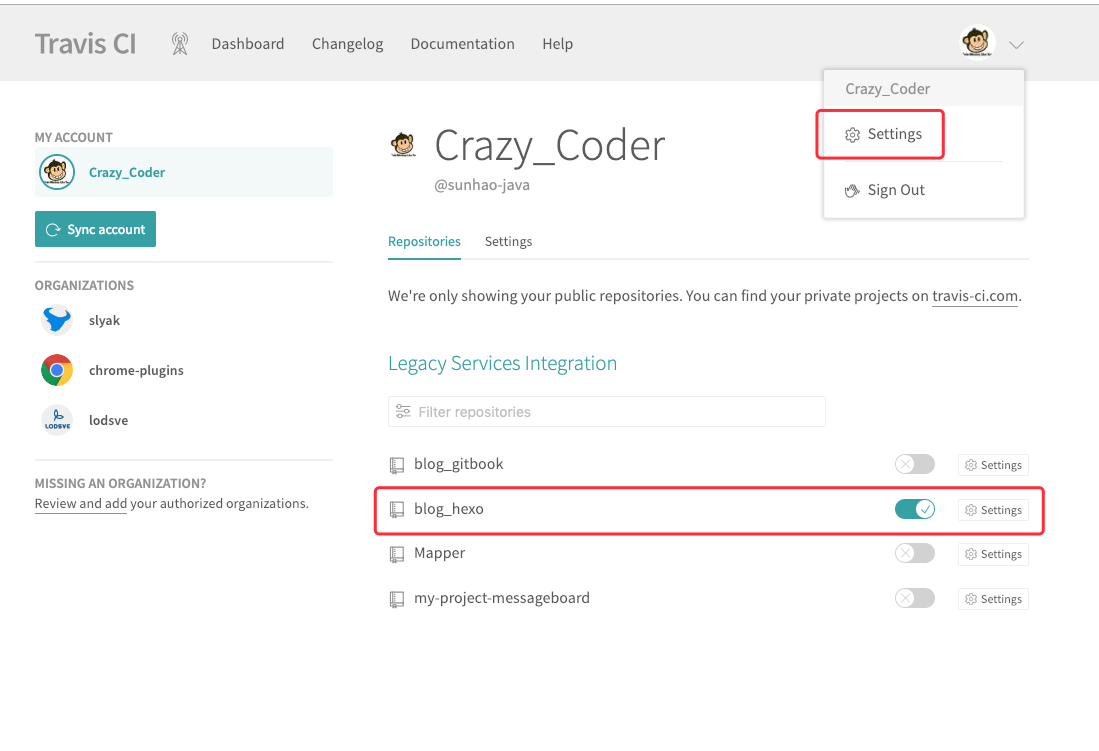
Task: Turn on the my-project-messageboard toggle
Action: tap(915, 598)
